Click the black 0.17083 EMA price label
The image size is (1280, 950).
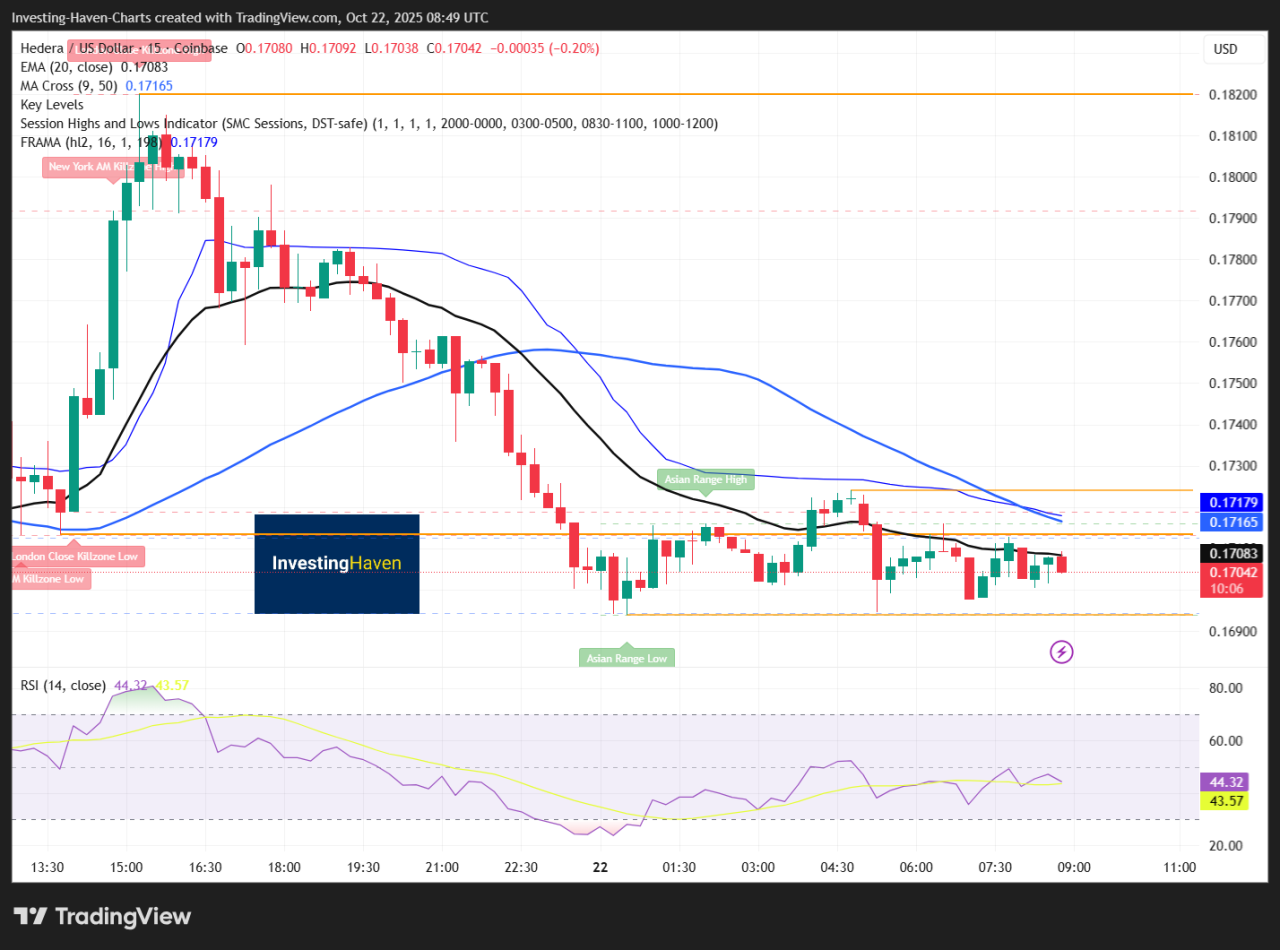coord(1226,553)
